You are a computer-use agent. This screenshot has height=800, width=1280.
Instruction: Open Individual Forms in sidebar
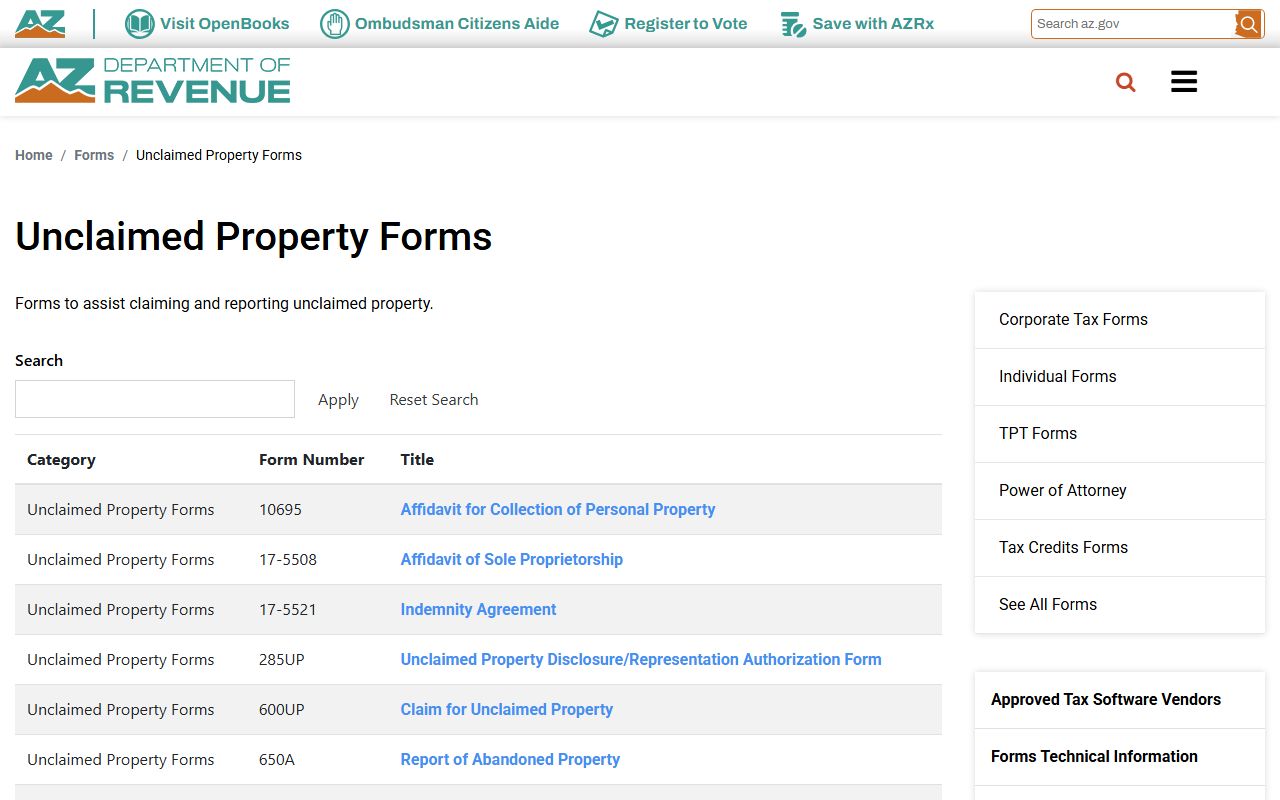[x=1119, y=377]
